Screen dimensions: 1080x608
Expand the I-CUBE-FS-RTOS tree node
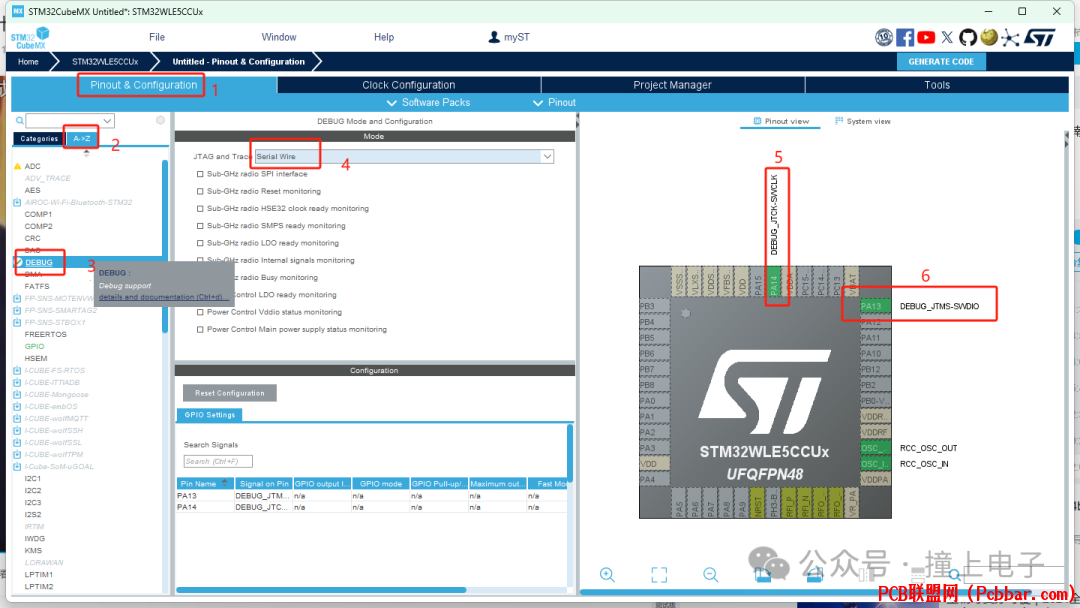(17, 370)
